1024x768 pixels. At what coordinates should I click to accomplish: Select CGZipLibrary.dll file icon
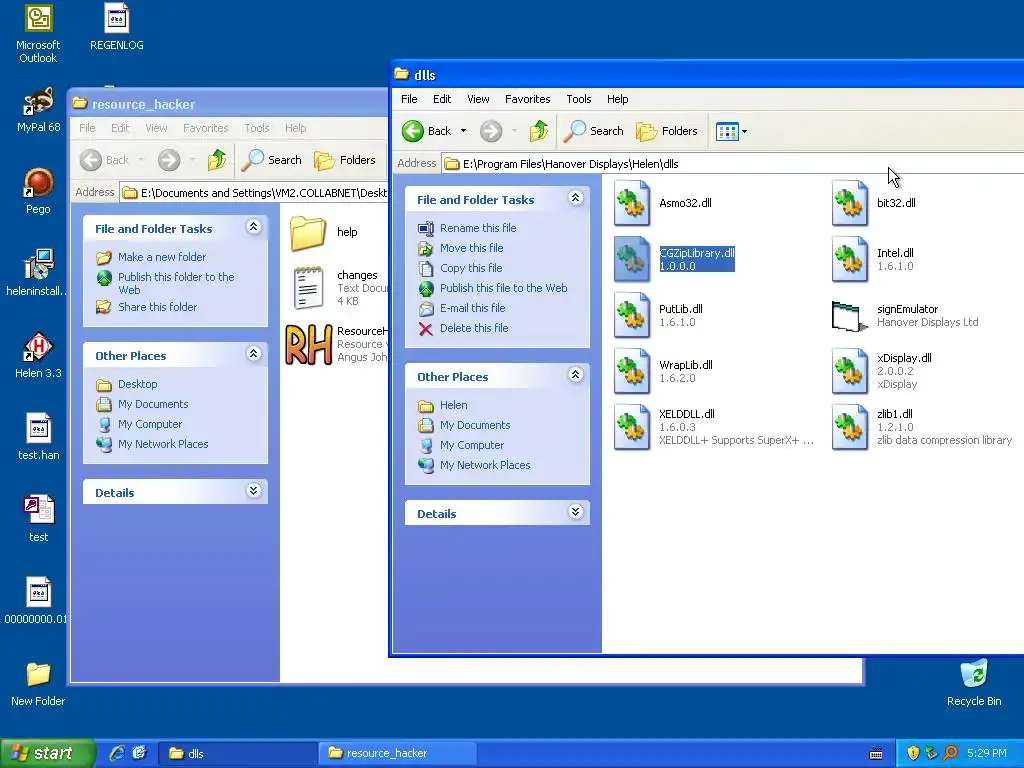(x=632, y=259)
